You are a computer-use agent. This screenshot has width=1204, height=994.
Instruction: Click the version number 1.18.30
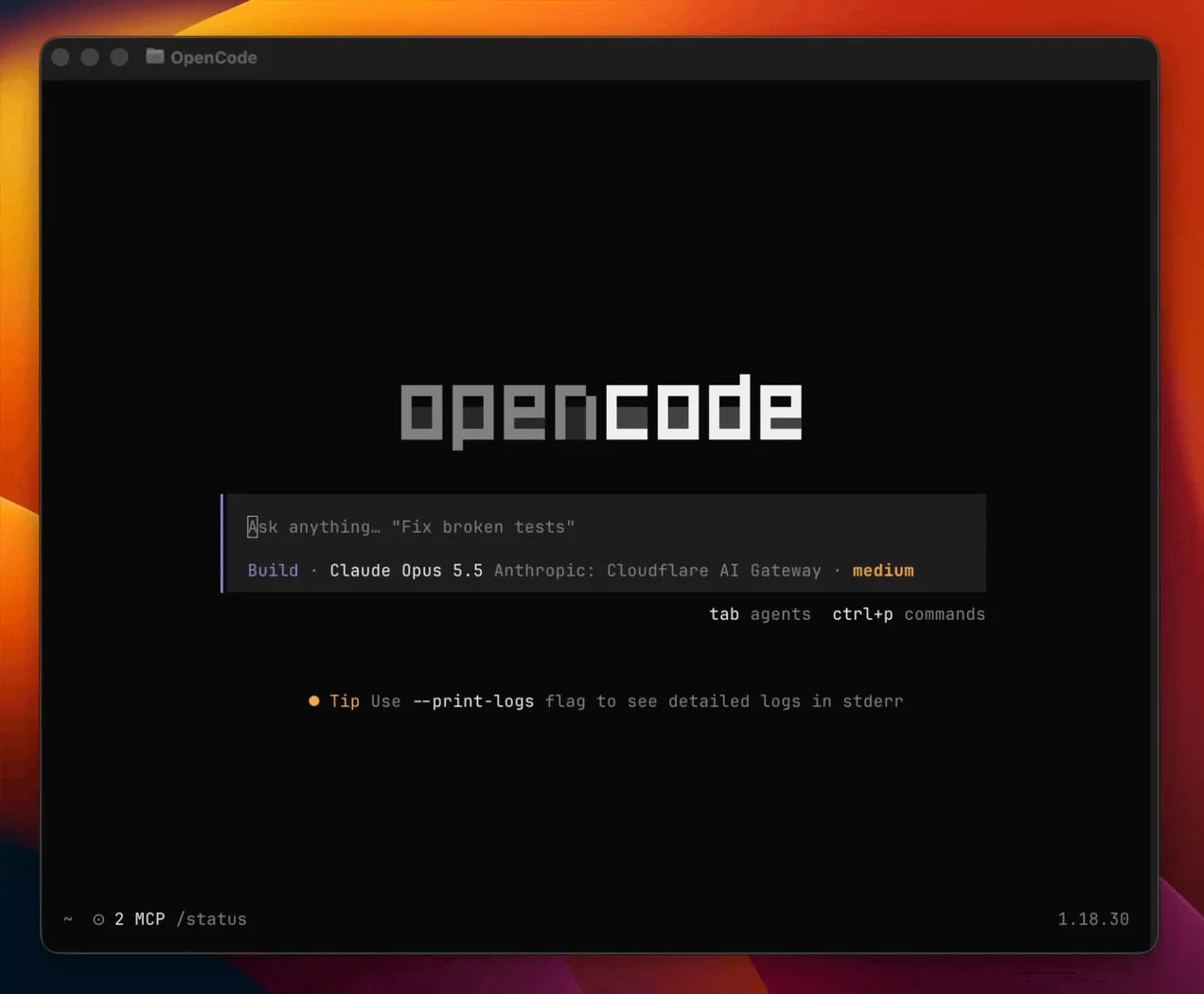pyautogui.click(x=1093, y=919)
